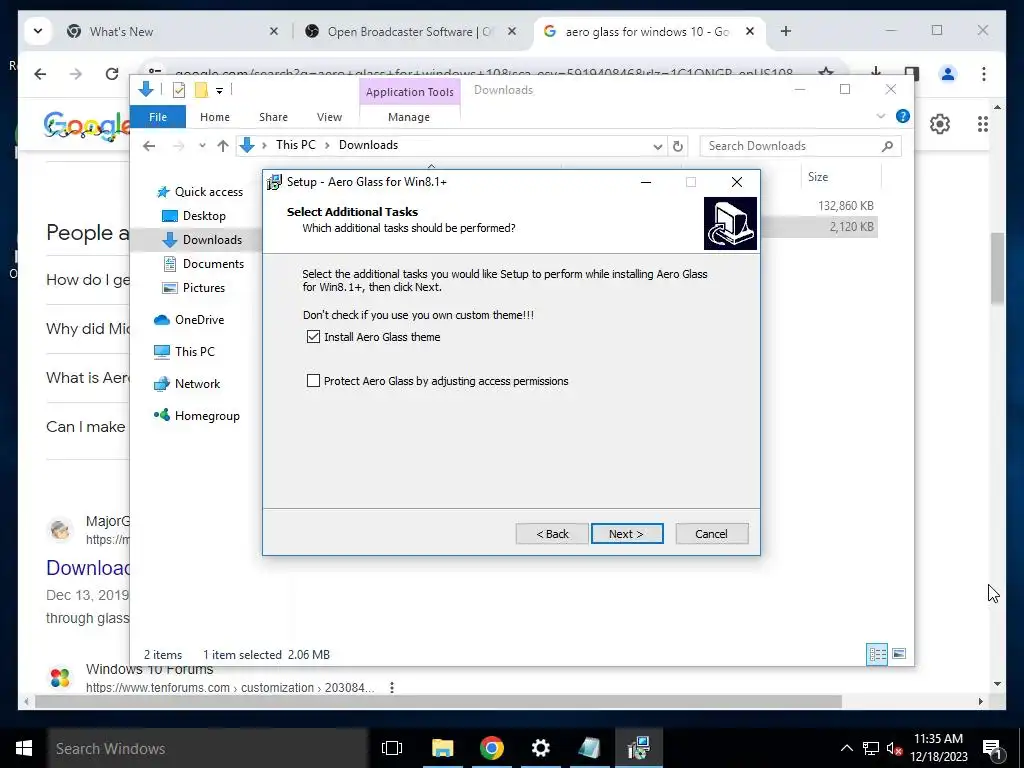
Task: Cancel the Aero Glass setup
Action: click(711, 534)
